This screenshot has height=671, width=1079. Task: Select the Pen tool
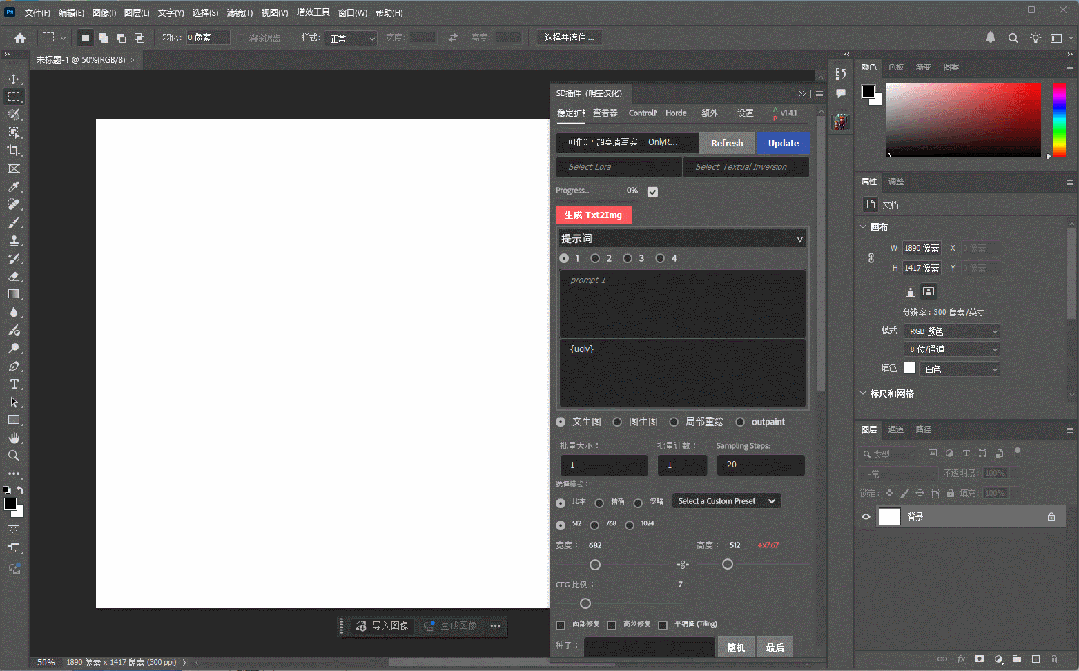click(14, 366)
